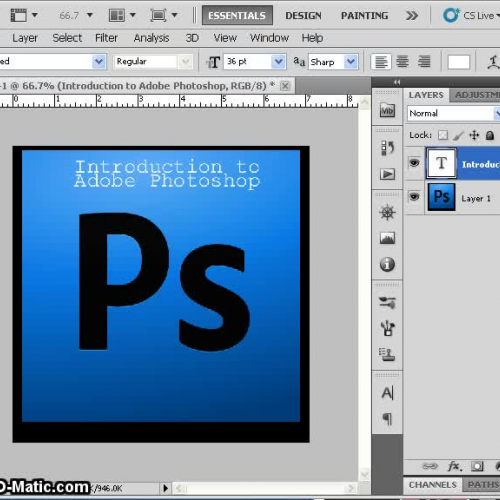The height and width of the screenshot is (500, 500).
Task: Open the 3D menu
Action: point(192,38)
